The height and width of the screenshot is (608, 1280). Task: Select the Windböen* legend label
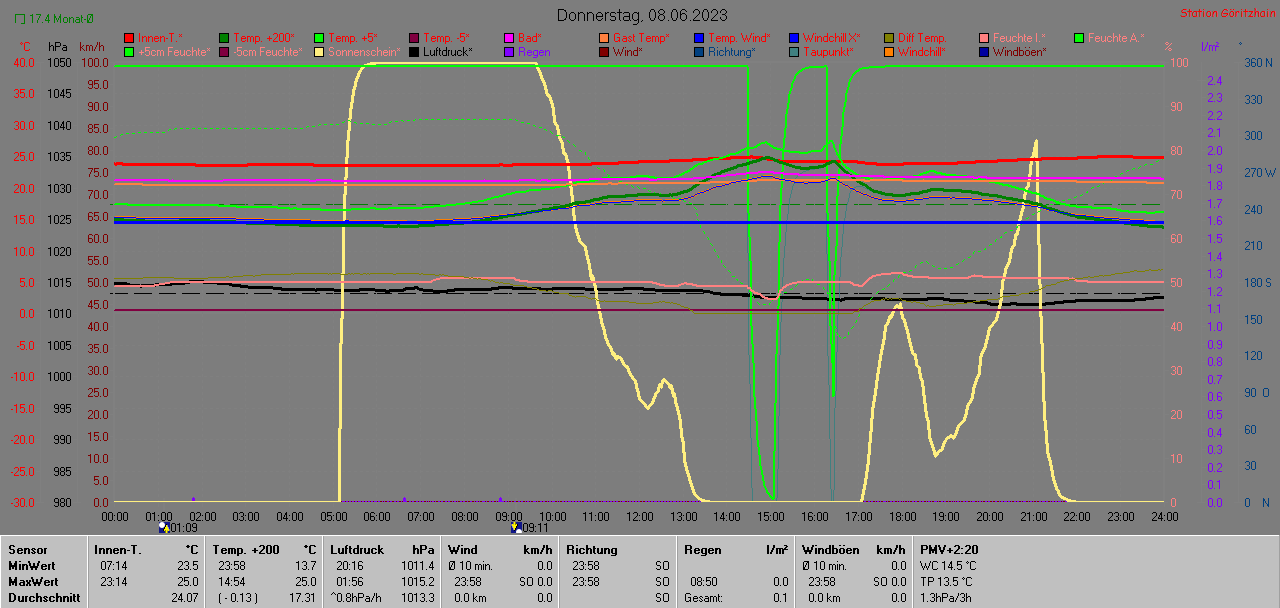pos(1020,52)
